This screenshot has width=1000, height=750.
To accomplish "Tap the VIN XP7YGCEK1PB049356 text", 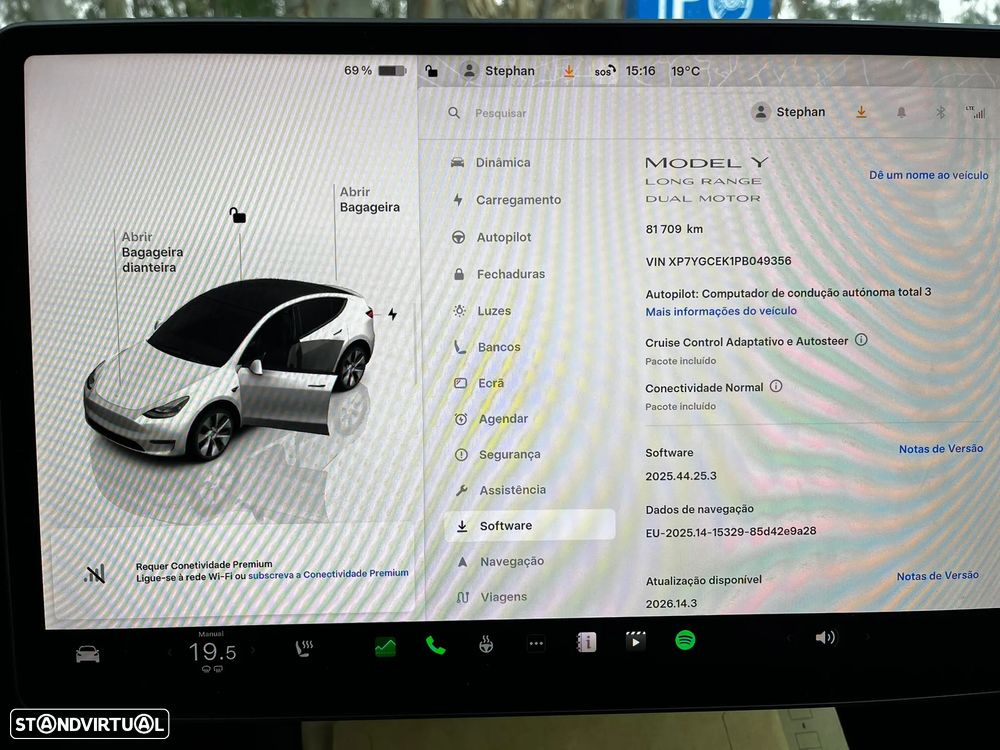I will click(x=718, y=261).
